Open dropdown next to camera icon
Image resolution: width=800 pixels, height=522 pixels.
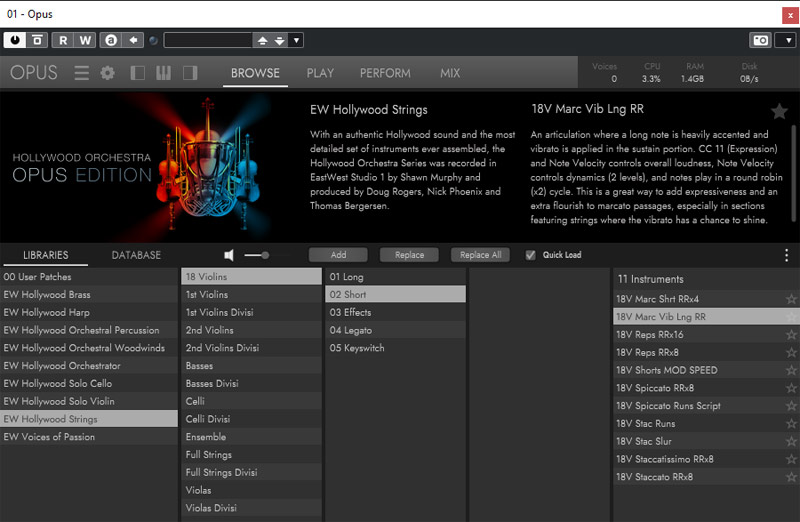click(x=786, y=40)
